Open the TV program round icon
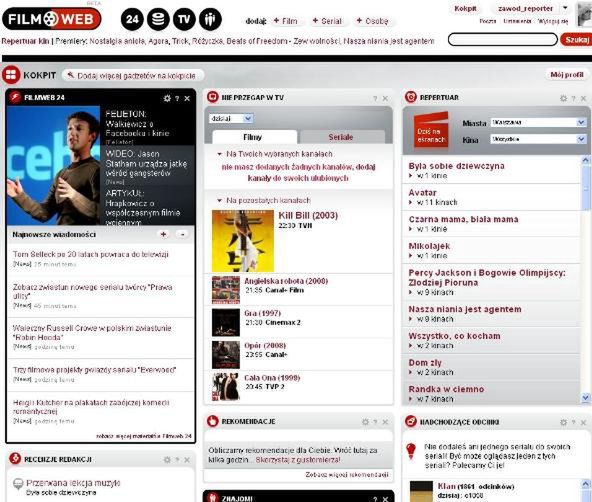The height and width of the screenshot is (502, 592). pos(184,19)
